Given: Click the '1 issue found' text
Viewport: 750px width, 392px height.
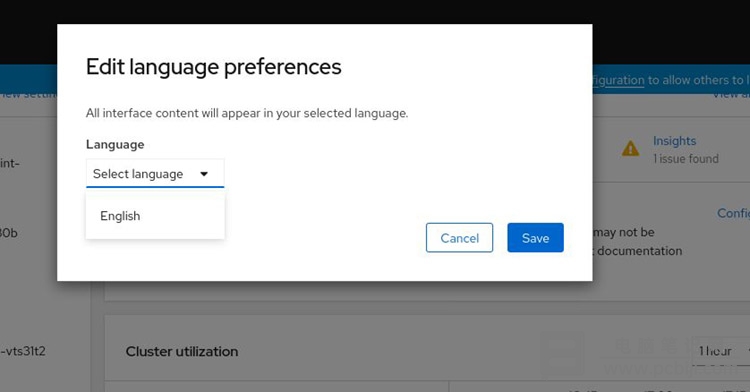Looking at the screenshot, I should pos(686,159).
